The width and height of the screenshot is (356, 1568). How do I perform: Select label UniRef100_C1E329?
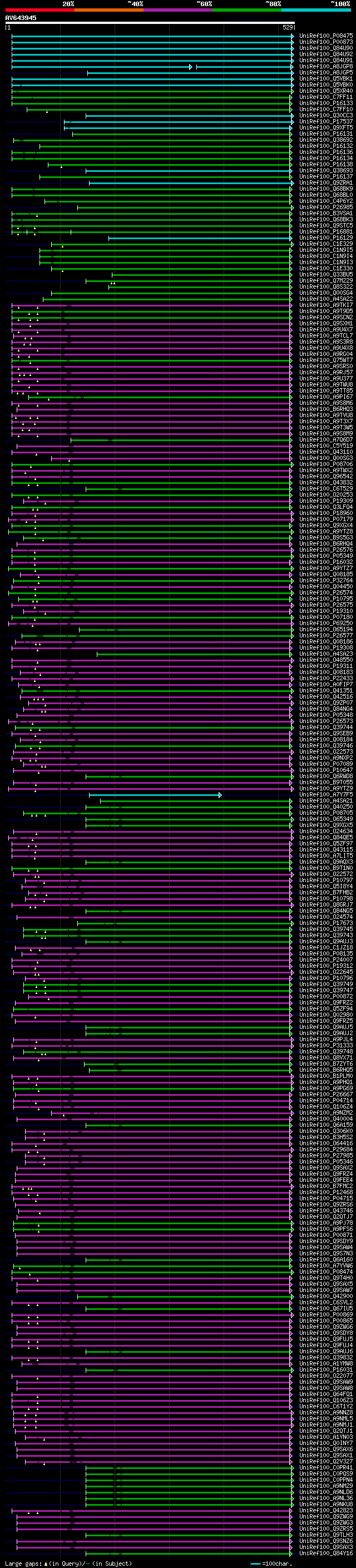click(x=326, y=244)
